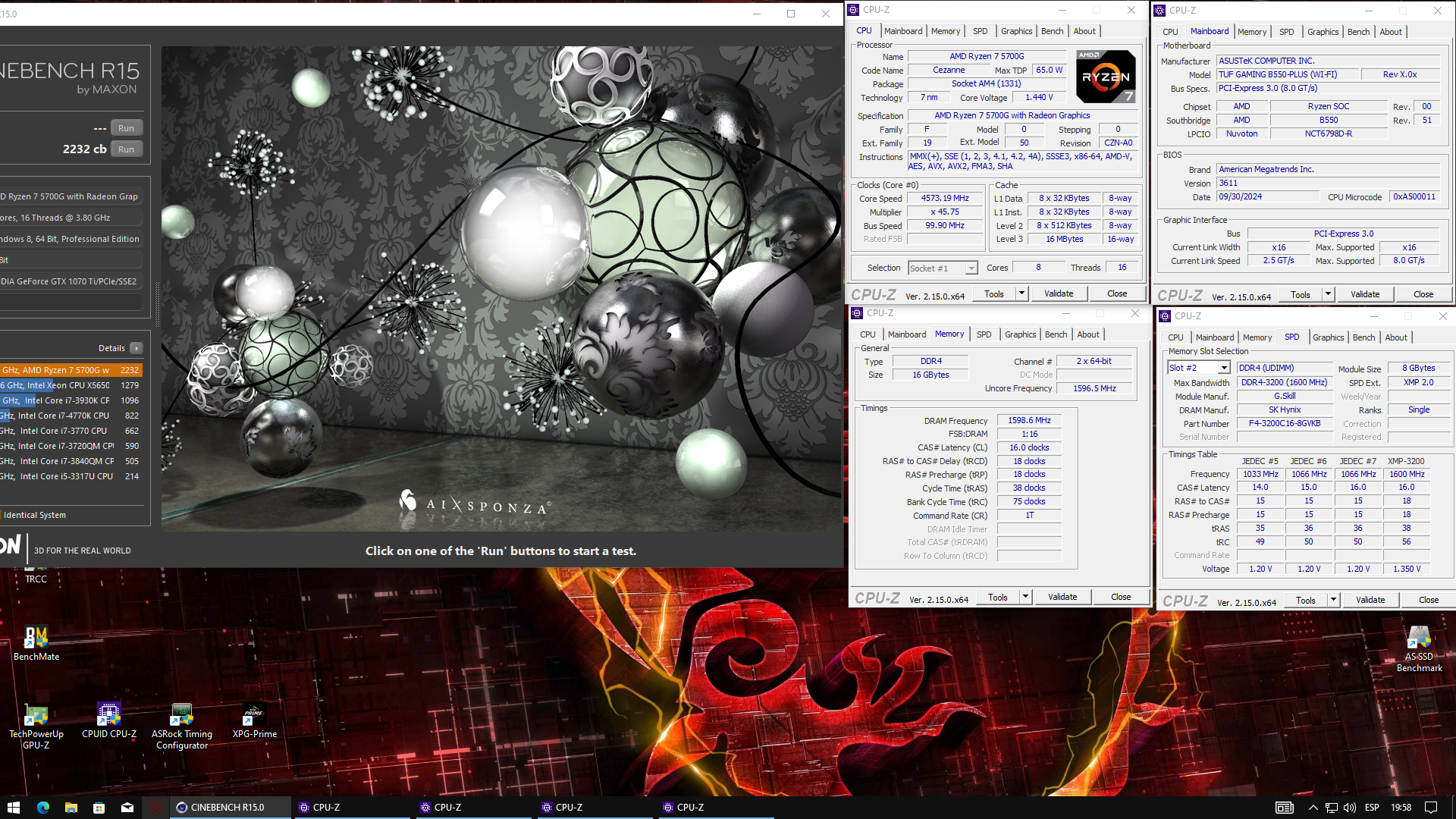Switch to CPU tab in Mainboard window

pos(1170,32)
